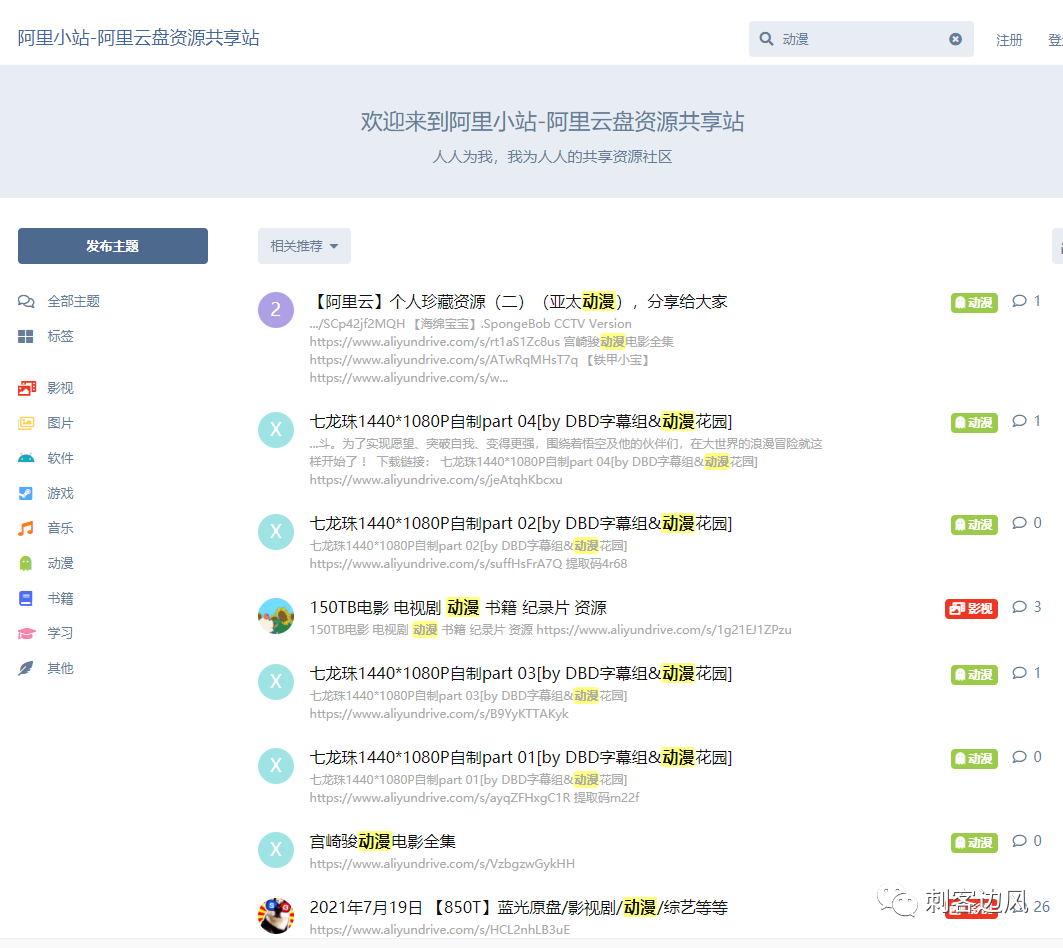This screenshot has width=1063, height=948.
Task: Click sunflower avatar of 150TB电影 post
Action: click(x=276, y=616)
